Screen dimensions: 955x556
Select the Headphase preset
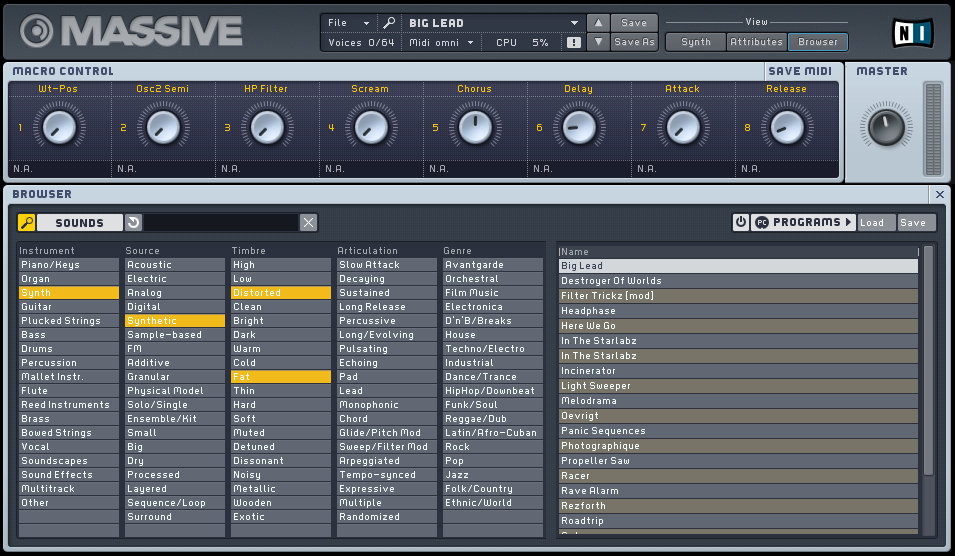(738, 311)
